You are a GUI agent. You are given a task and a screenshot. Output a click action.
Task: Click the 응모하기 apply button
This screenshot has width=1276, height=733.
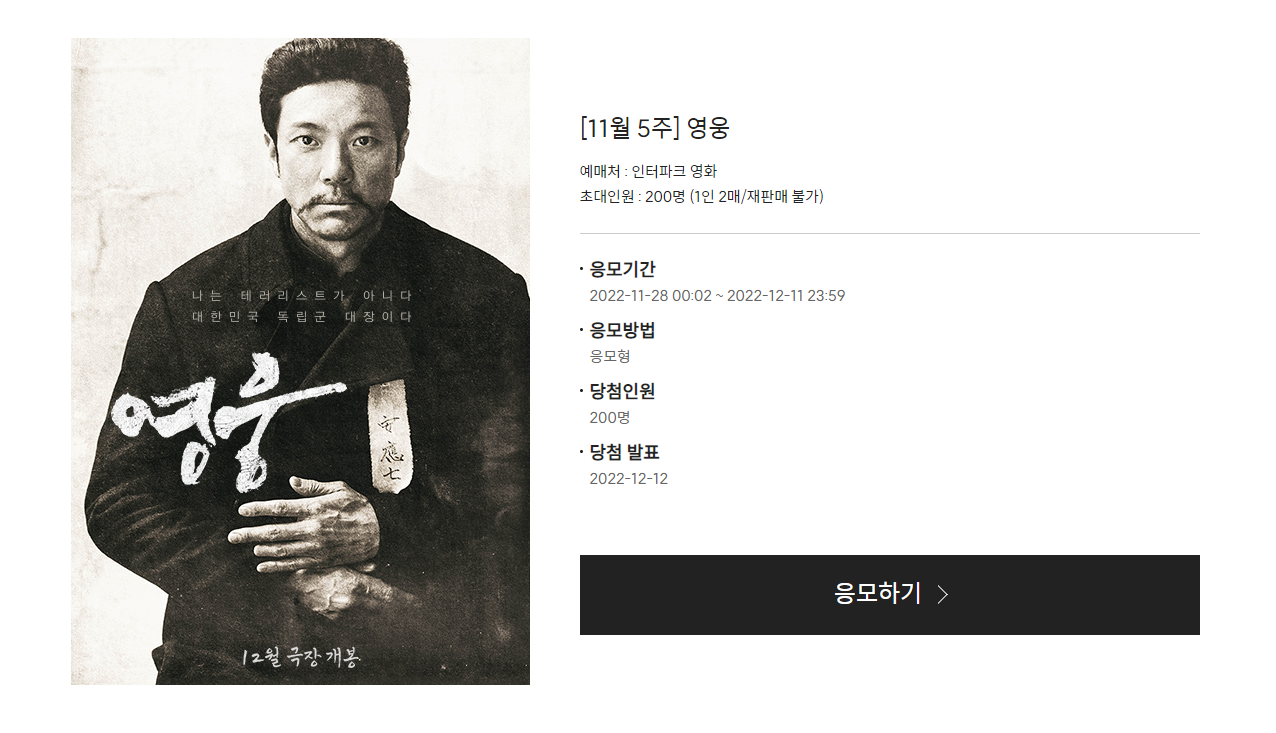pyautogui.click(x=889, y=594)
